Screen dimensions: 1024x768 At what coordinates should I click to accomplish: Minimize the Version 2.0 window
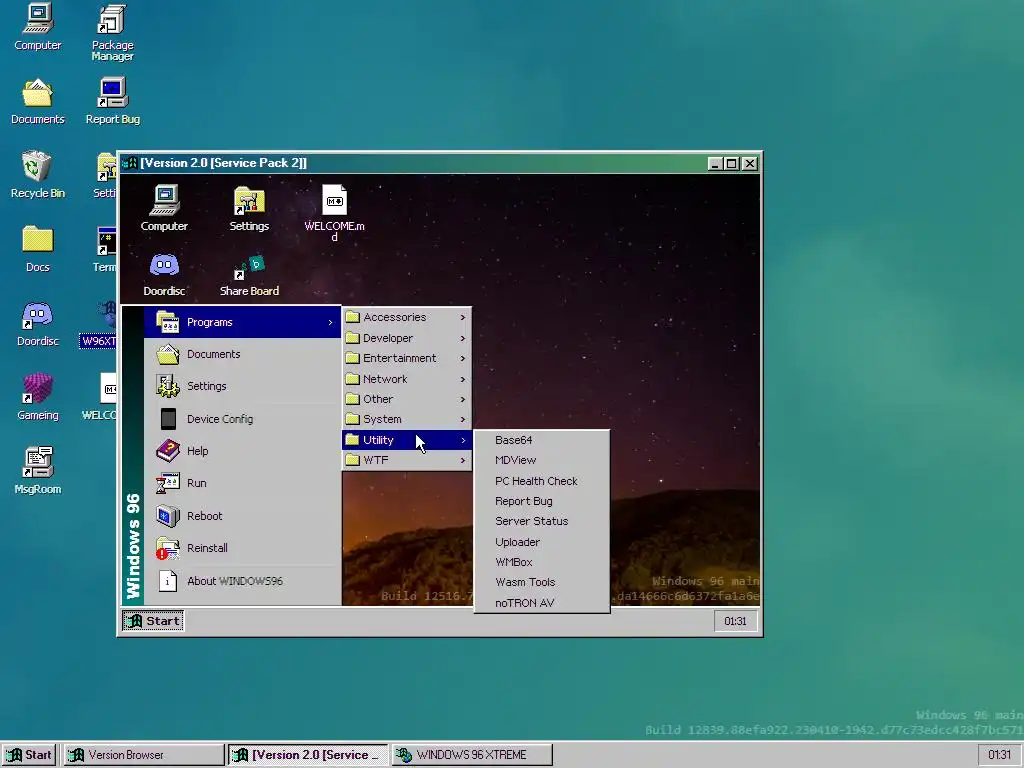tap(716, 163)
